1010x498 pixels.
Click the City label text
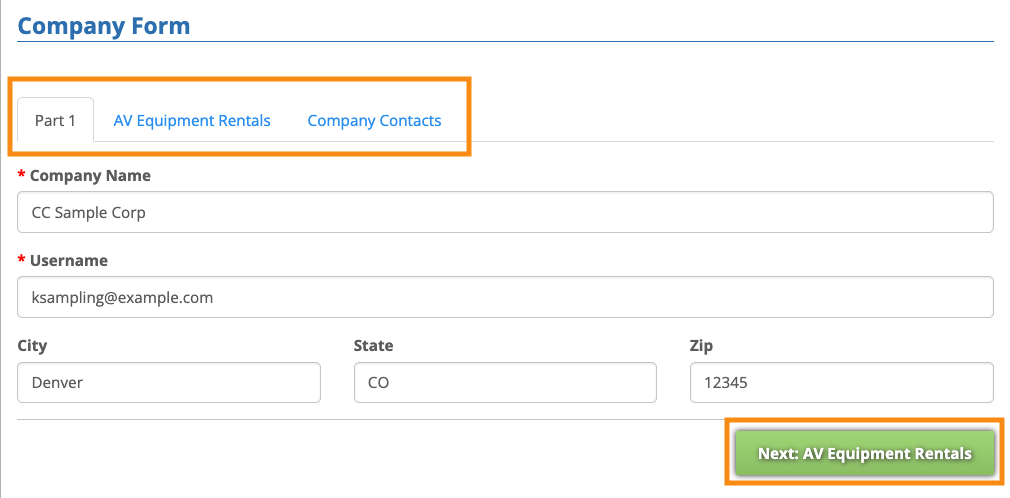[x=32, y=346]
